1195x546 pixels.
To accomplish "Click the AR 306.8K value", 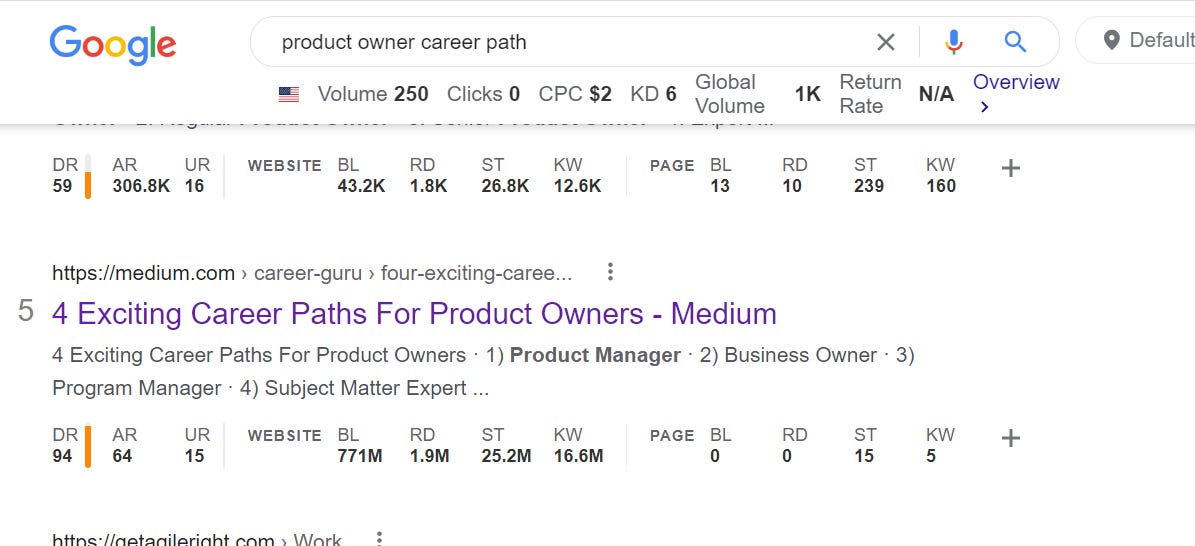I will tap(141, 186).
